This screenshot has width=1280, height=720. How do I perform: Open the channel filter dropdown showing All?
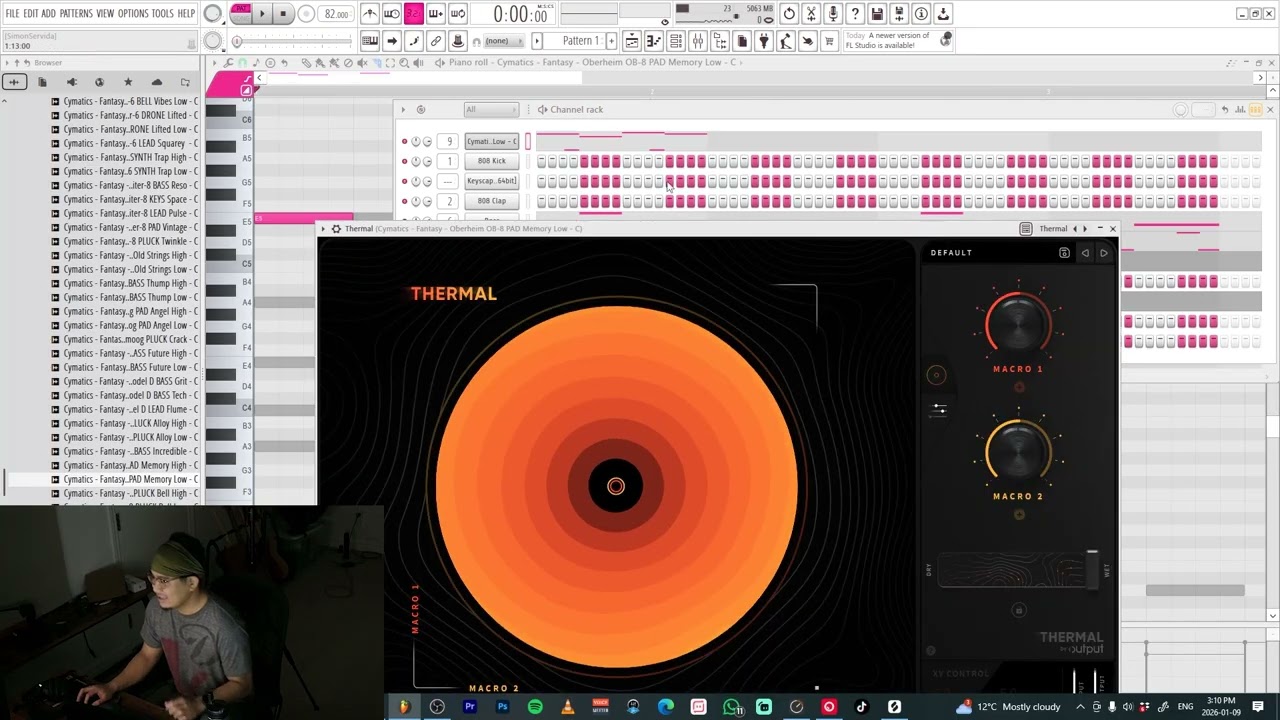pyautogui.click(x=491, y=110)
